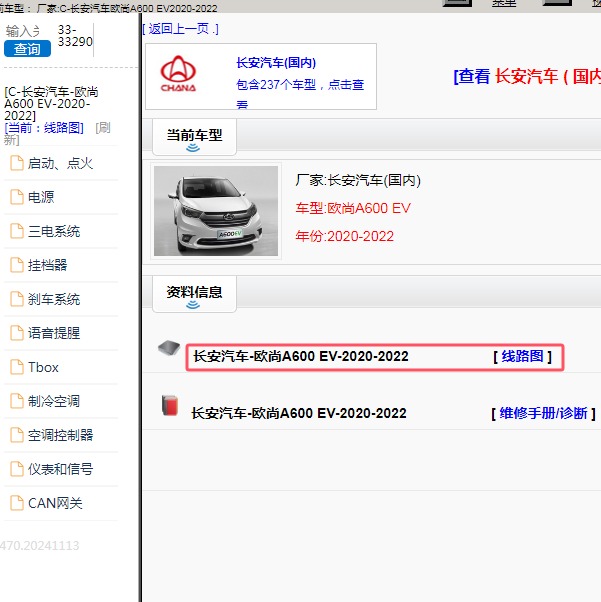Open the 启动、点火 tree item

click(60, 163)
